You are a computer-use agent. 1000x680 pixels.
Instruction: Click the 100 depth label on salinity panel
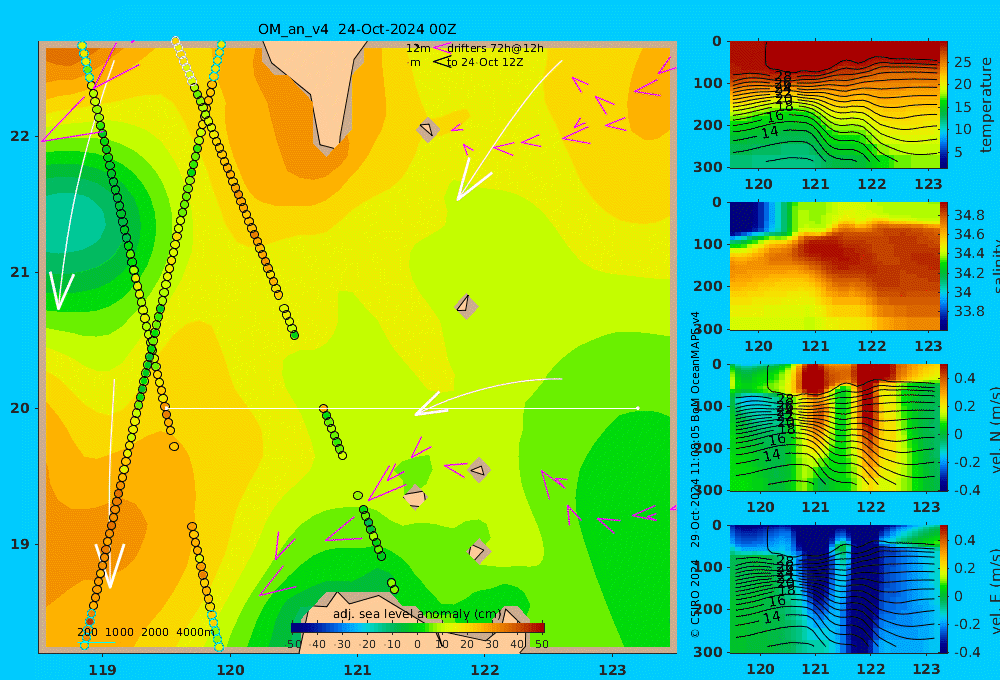(708, 244)
